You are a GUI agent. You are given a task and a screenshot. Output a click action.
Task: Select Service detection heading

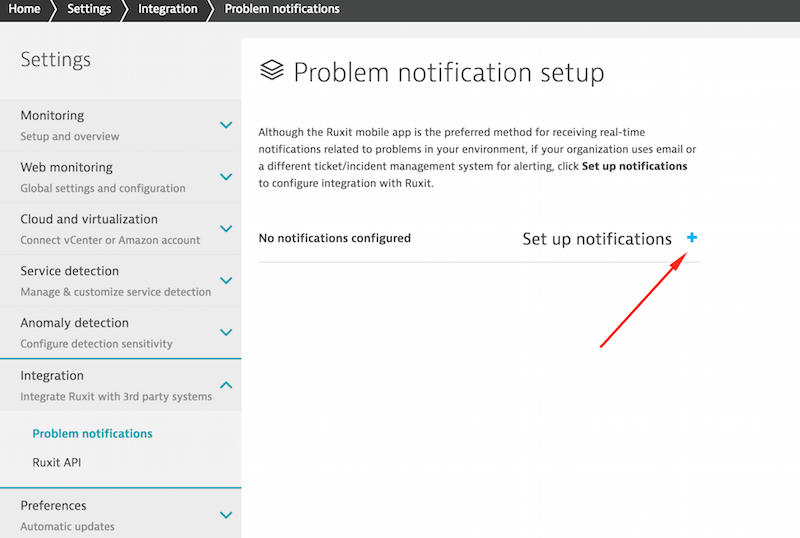69,271
